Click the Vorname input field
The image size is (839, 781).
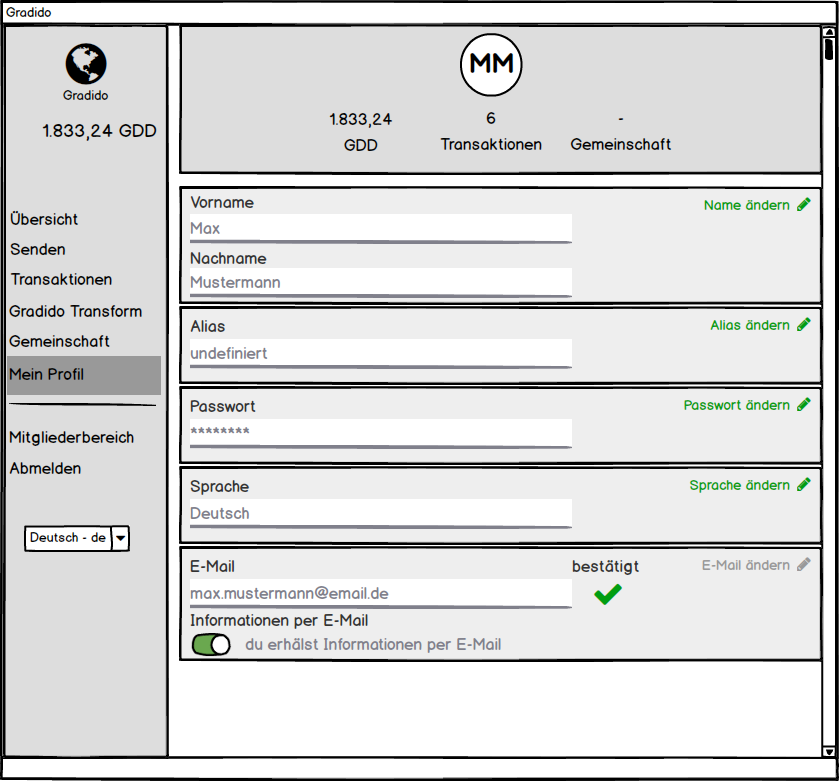(x=380, y=228)
